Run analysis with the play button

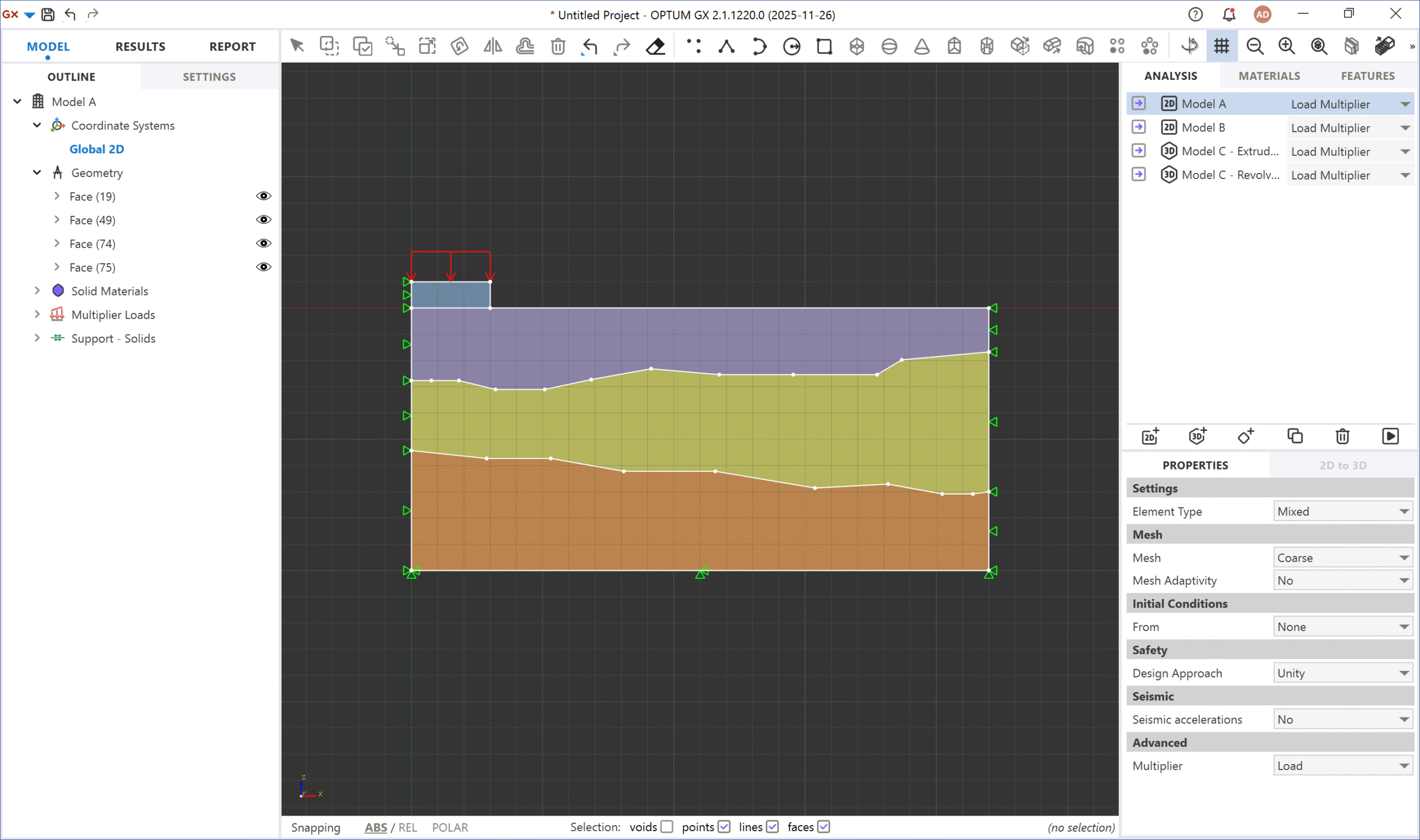coord(1390,436)
